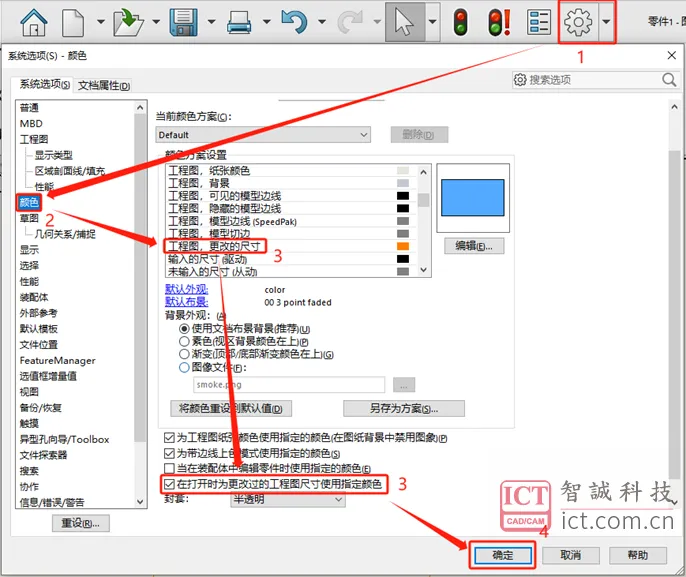Click 另存为方案(S)... button
686x577 pixels.
coord(404,409)
